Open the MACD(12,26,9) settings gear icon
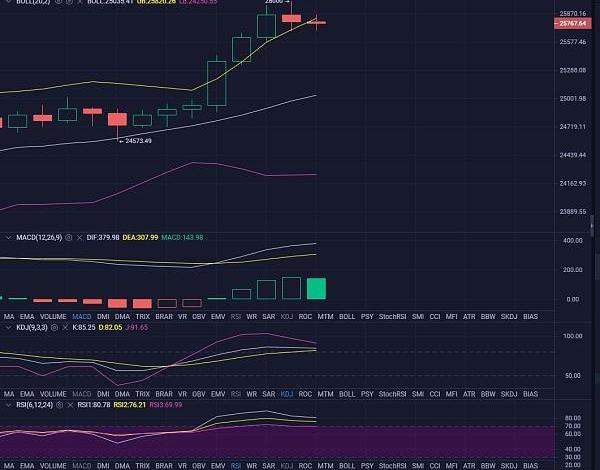This screenshot has width=600, height=470. coord(67,237)
